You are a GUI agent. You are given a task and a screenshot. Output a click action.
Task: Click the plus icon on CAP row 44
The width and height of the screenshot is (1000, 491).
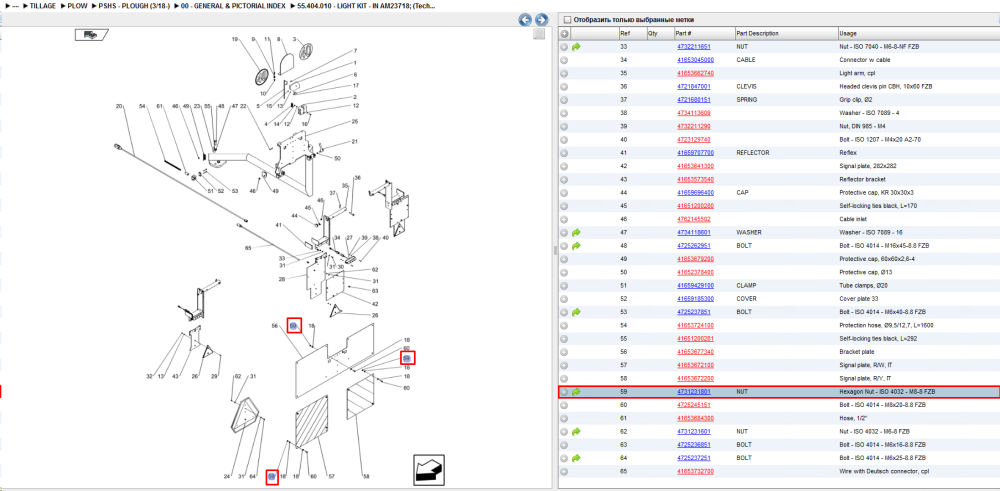pyautogui.click(x=564, y=193)
